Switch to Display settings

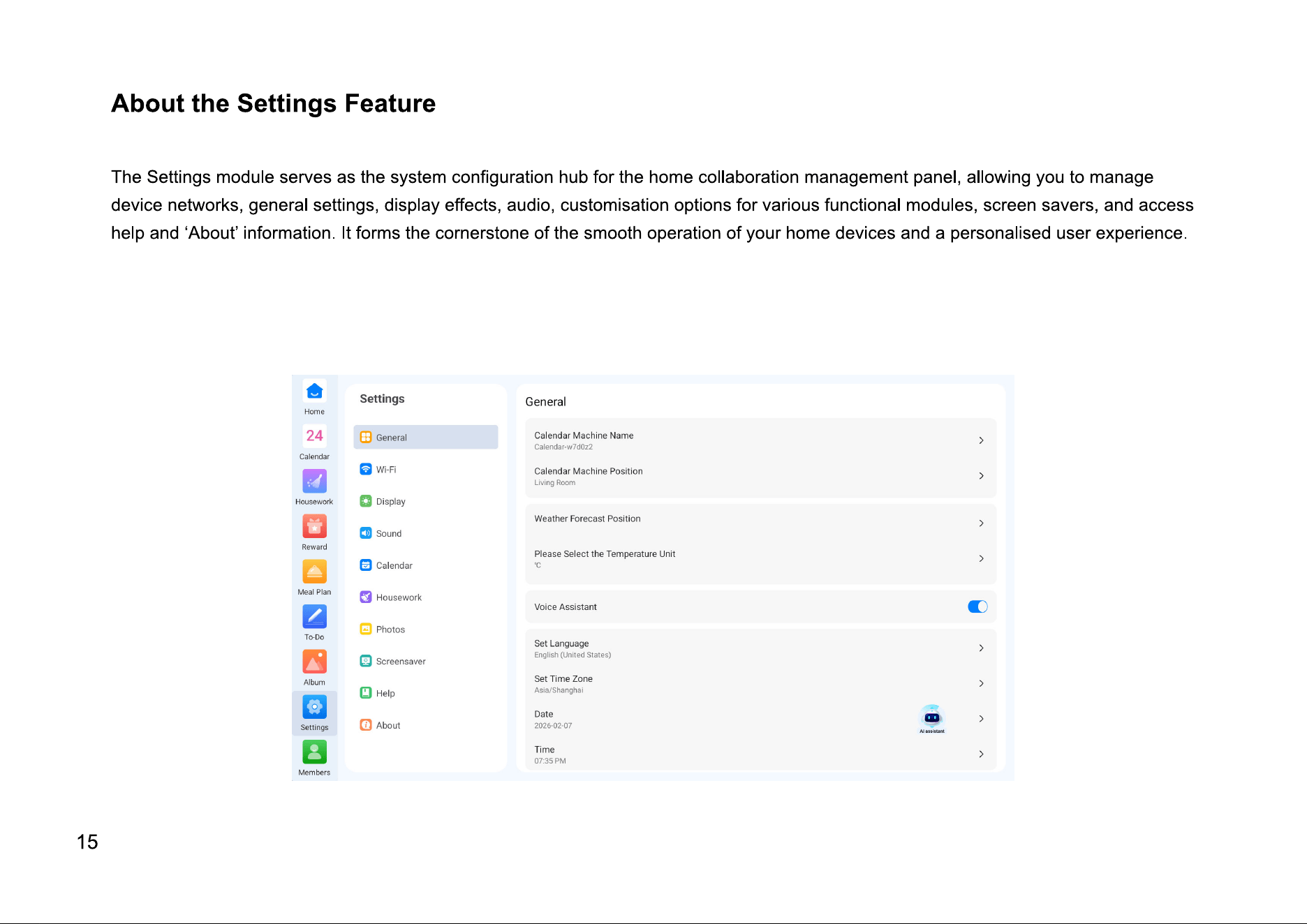pyautogui.click(x=426, y=501)
